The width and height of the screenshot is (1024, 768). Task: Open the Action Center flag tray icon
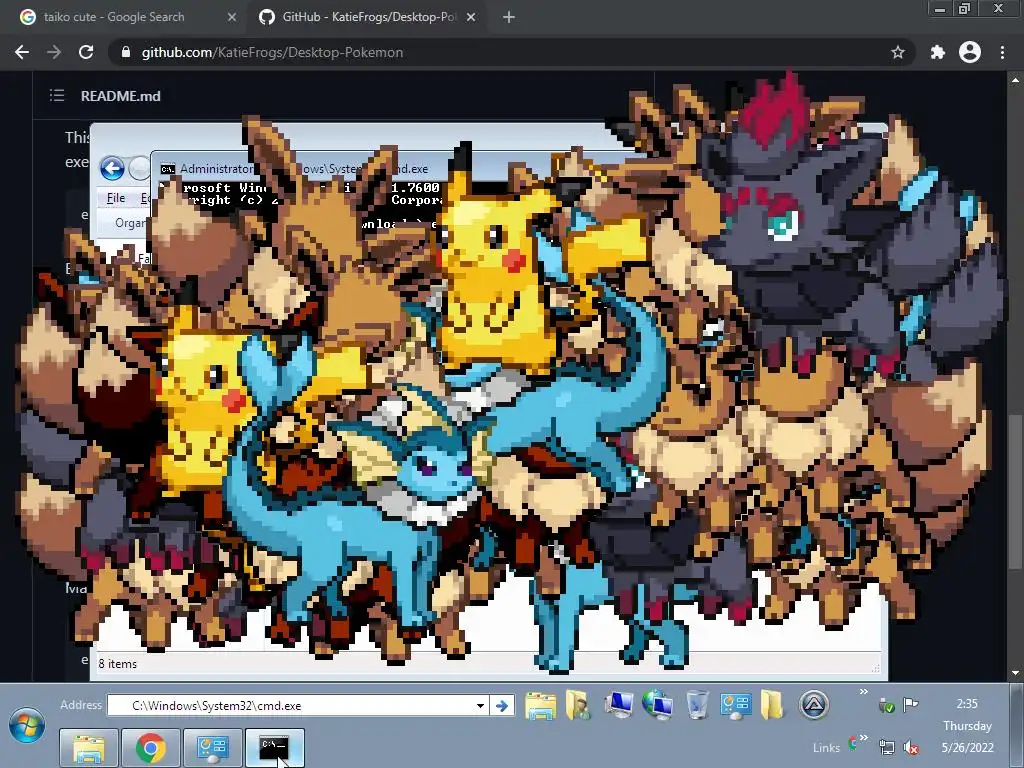(910, 704)
